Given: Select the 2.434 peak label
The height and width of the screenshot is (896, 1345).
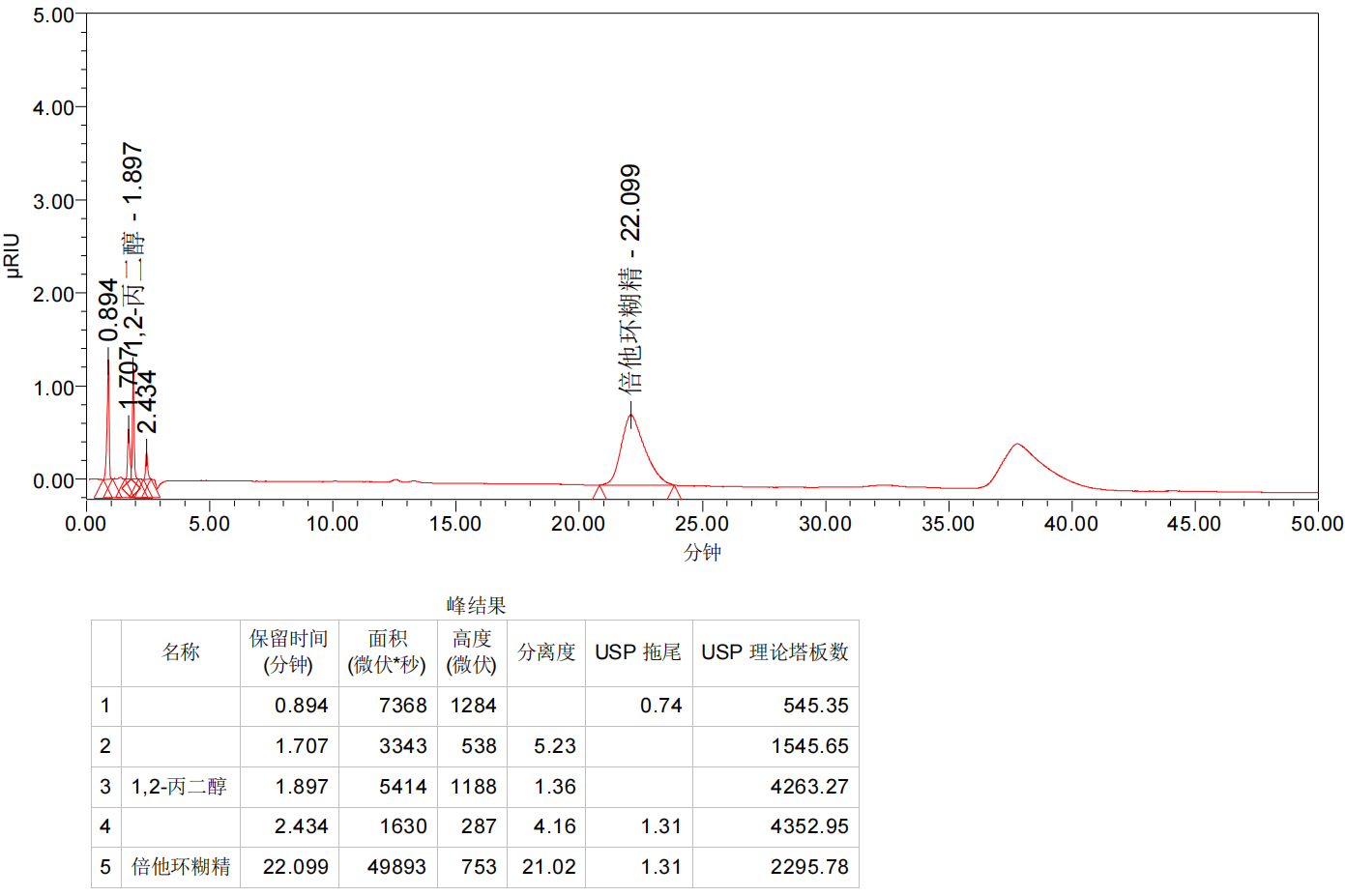Looking at the screenshot, I should click(x=147, y=402).
